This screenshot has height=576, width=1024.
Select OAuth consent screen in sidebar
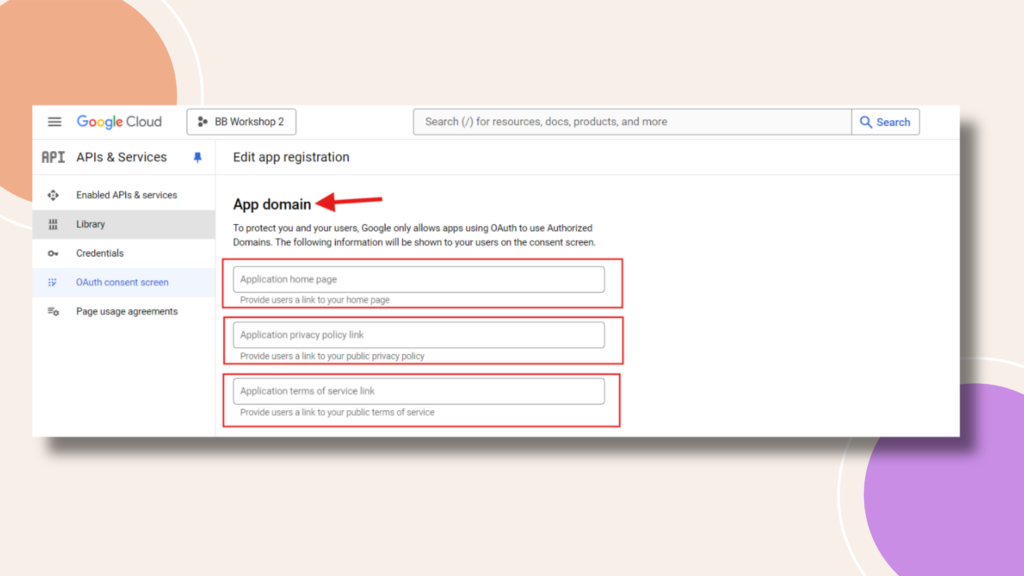click(122, 282)
